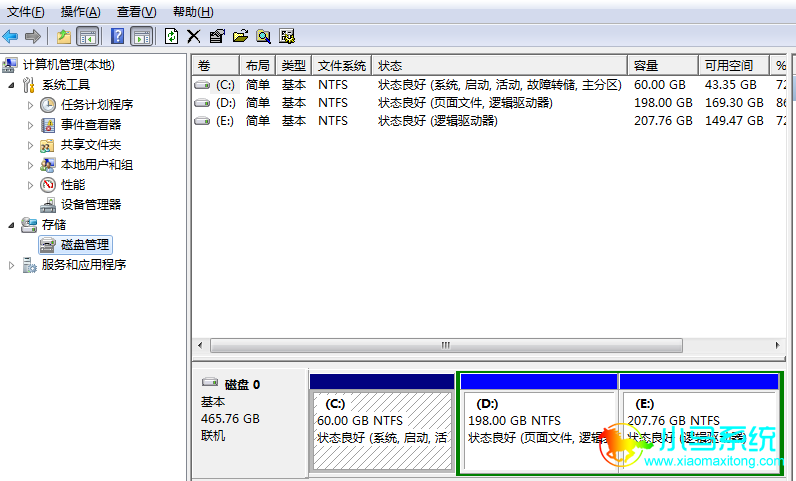Image resolution: width=796 pixels, height=481 pixels.
Task: Open the 文件(F) menu
Action: (25, 12)
